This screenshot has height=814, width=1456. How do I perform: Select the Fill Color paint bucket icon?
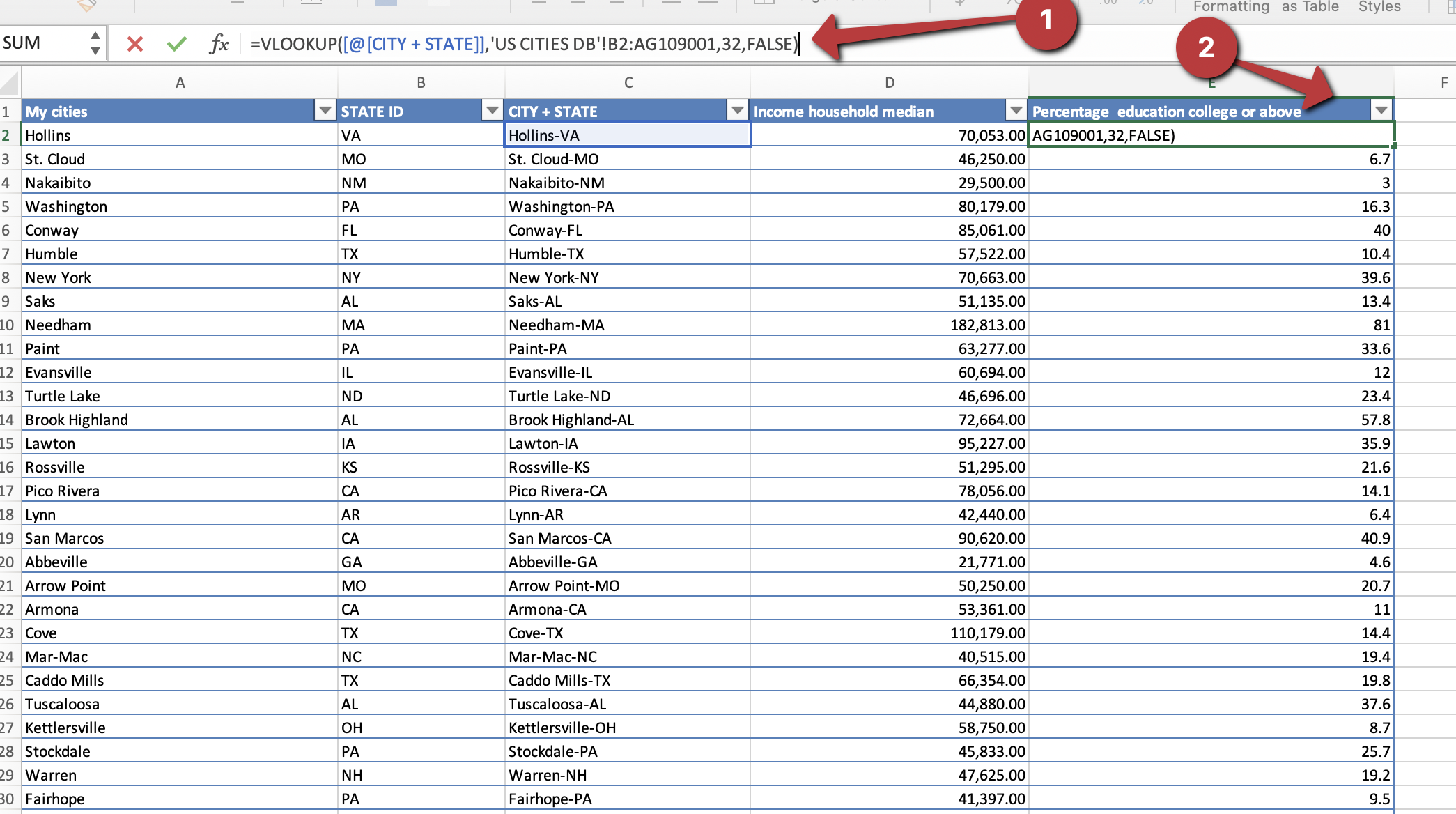tap(86, 6)
